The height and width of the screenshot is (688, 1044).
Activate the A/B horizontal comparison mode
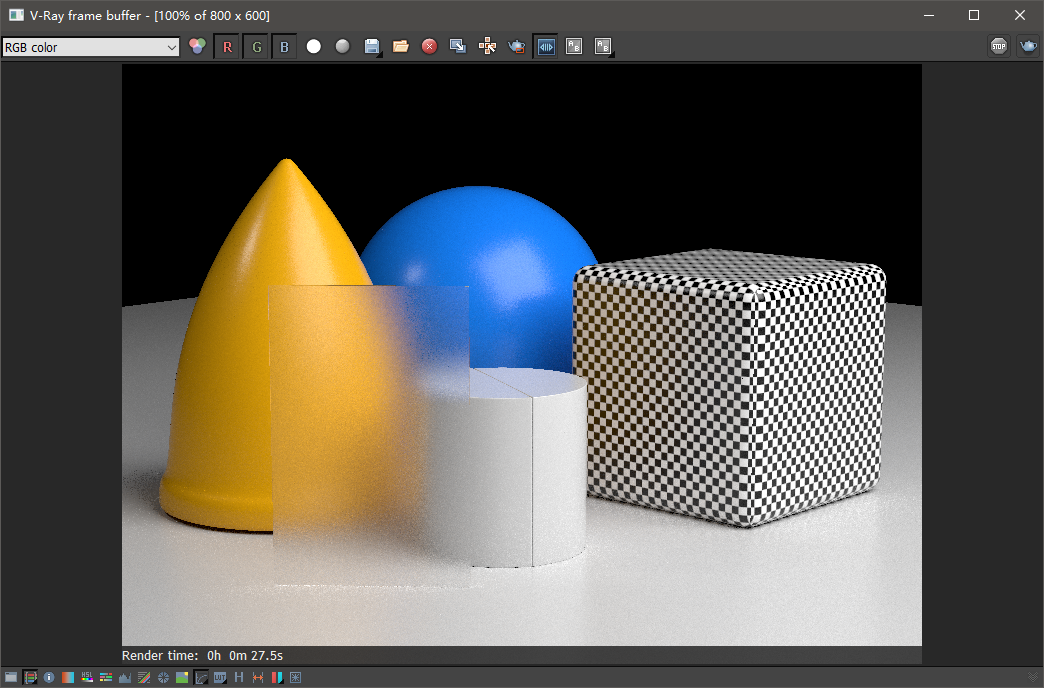(x=546, y=46)
